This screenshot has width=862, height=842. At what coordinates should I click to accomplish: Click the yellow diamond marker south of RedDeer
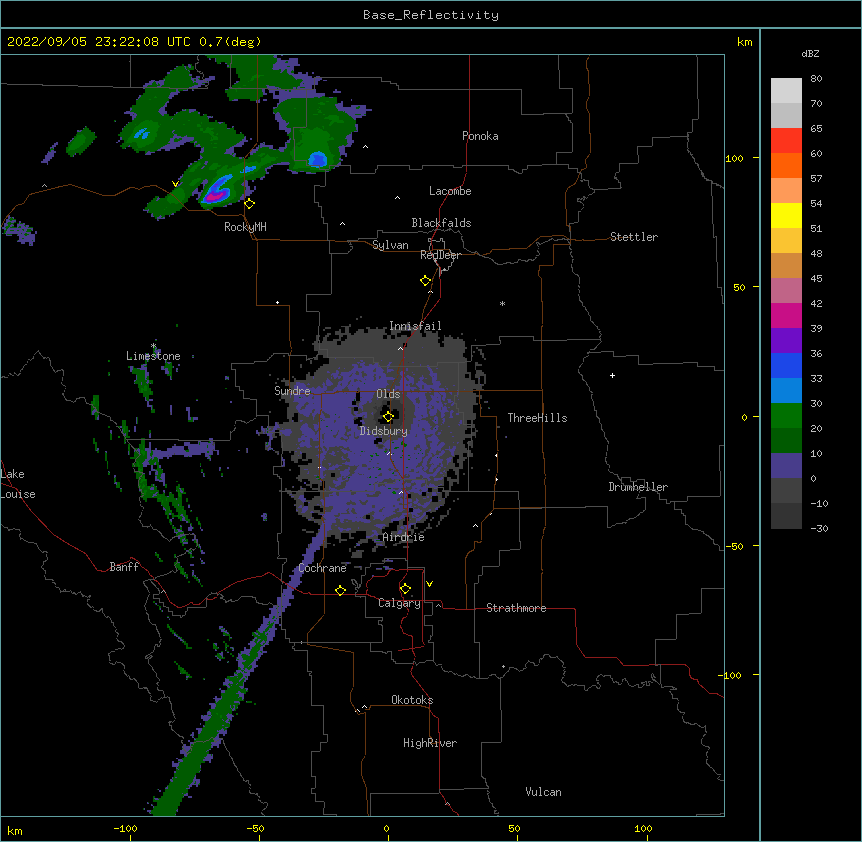click(426, 281)
